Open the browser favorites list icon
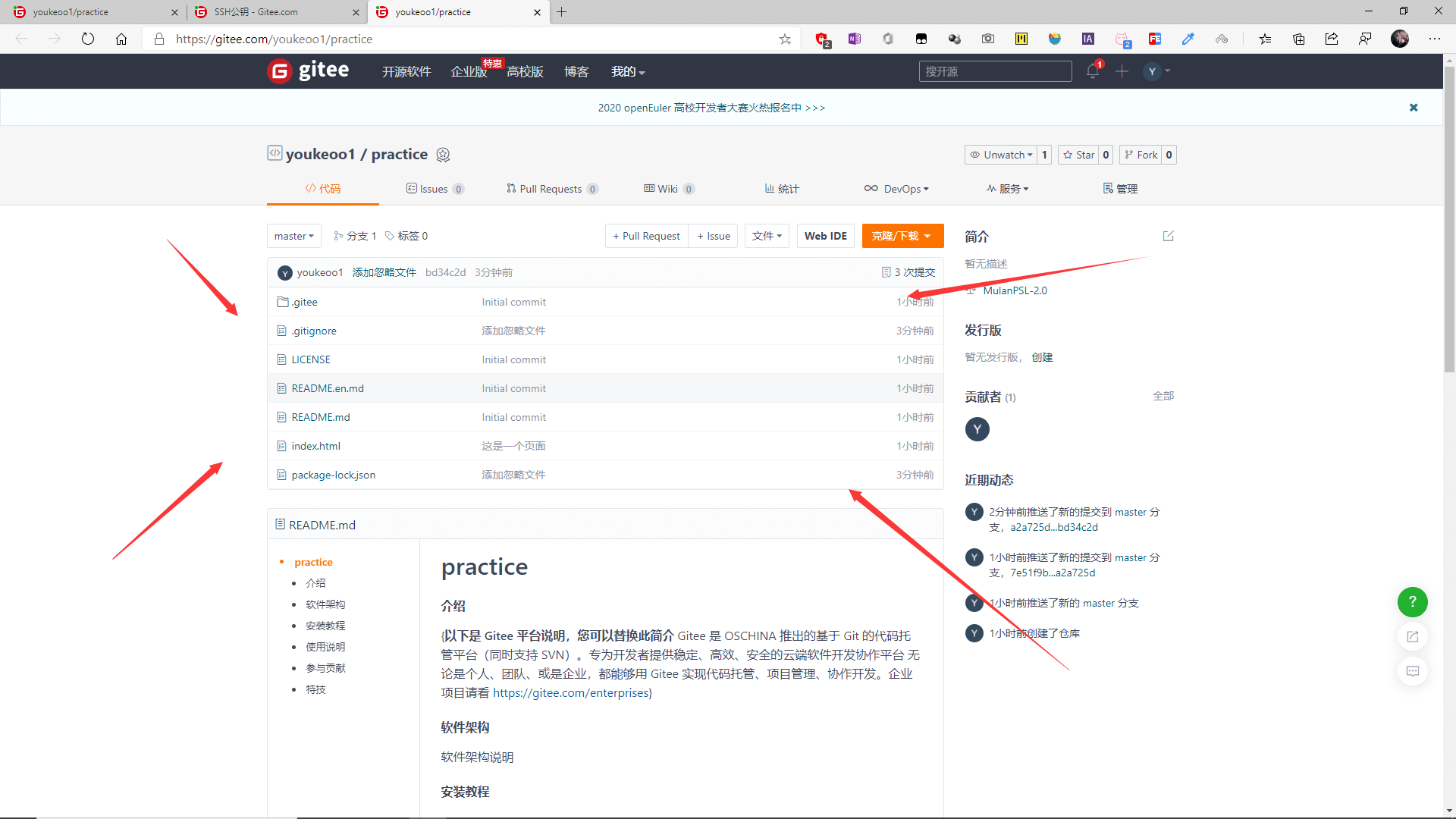This screenshot has height=819, width=1456. tap(1265, 39)
